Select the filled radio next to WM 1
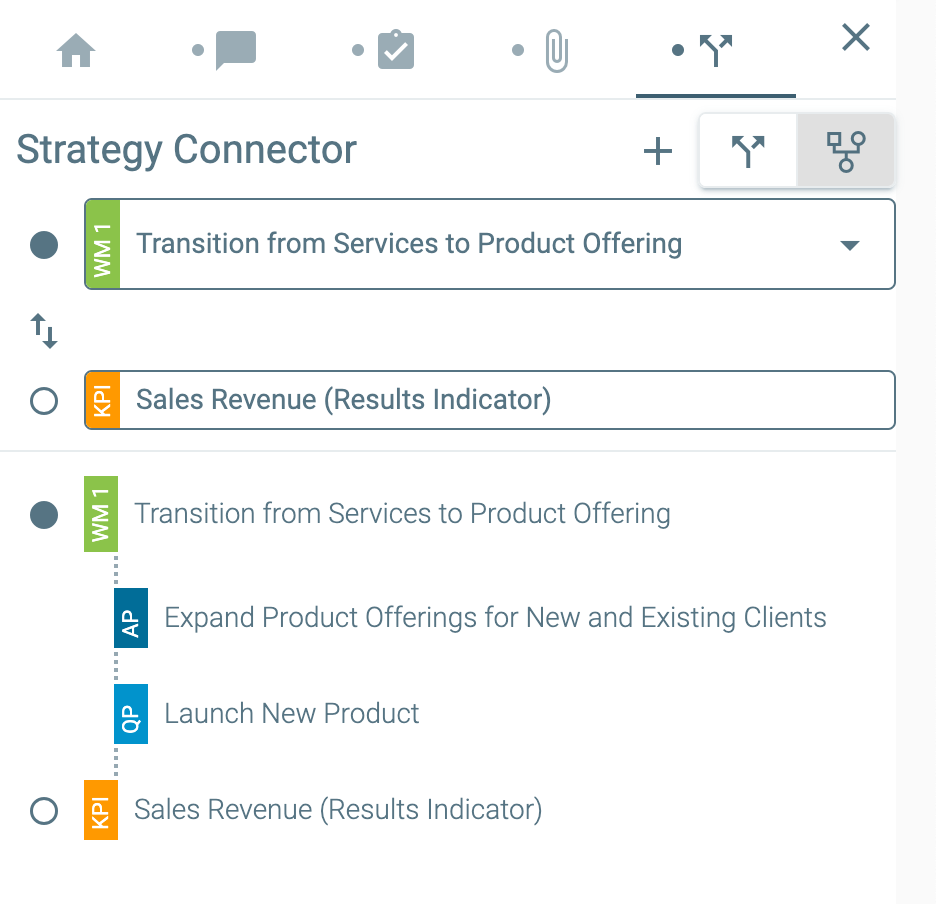The width and height of the screenshot is (936, 904). [42, 244]
